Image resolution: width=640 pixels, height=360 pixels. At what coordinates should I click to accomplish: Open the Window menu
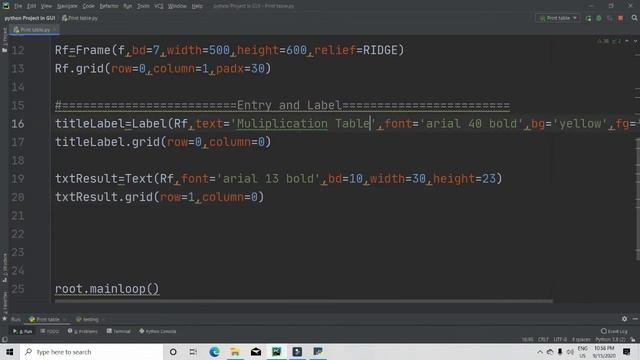click(x=177, y=6)
